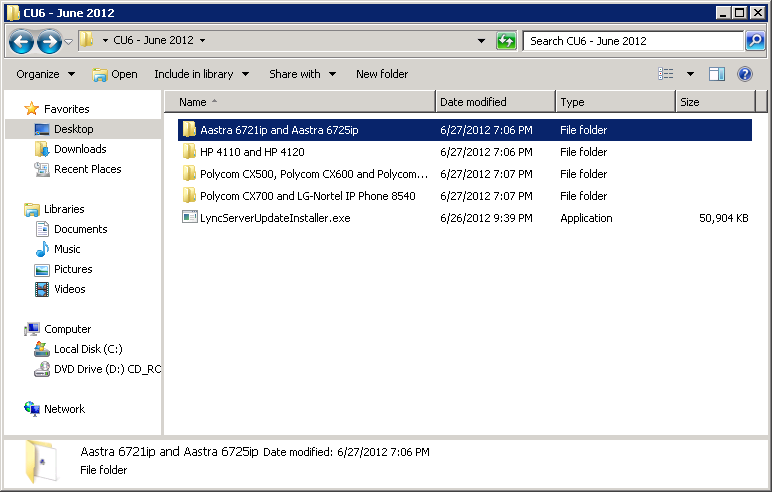The image size is (772, 492).
Task: Toggle the preview pane
Action: coord(717,74)
